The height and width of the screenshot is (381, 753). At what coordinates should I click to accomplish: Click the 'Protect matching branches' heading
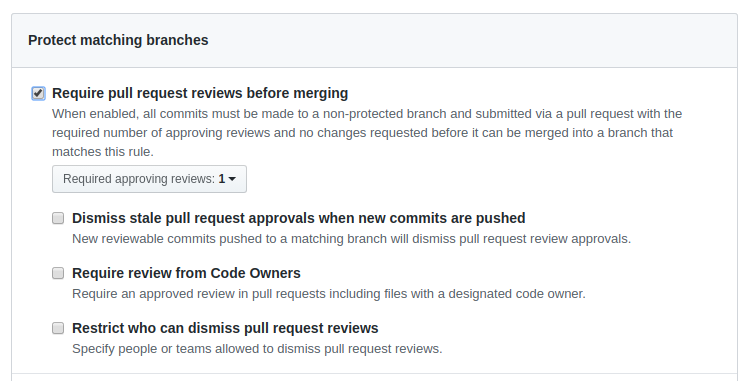pyautogui.click(x=118, y=40)
